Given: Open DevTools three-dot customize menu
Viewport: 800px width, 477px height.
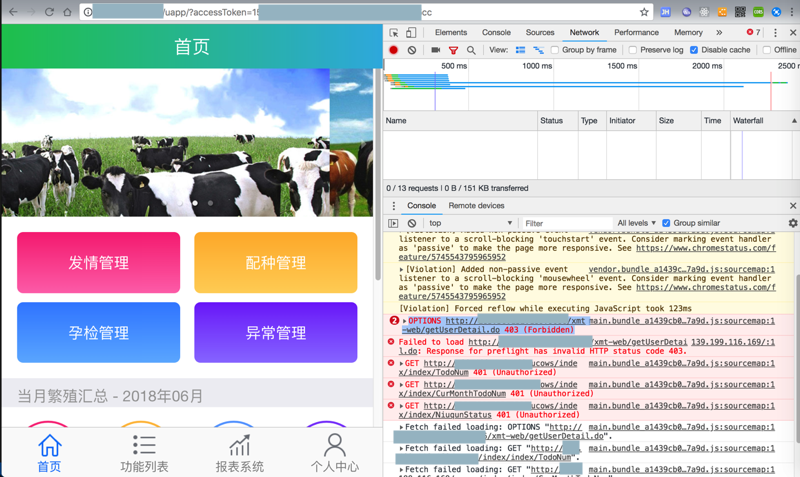Looking at the screenshot, I should (776, 33).
